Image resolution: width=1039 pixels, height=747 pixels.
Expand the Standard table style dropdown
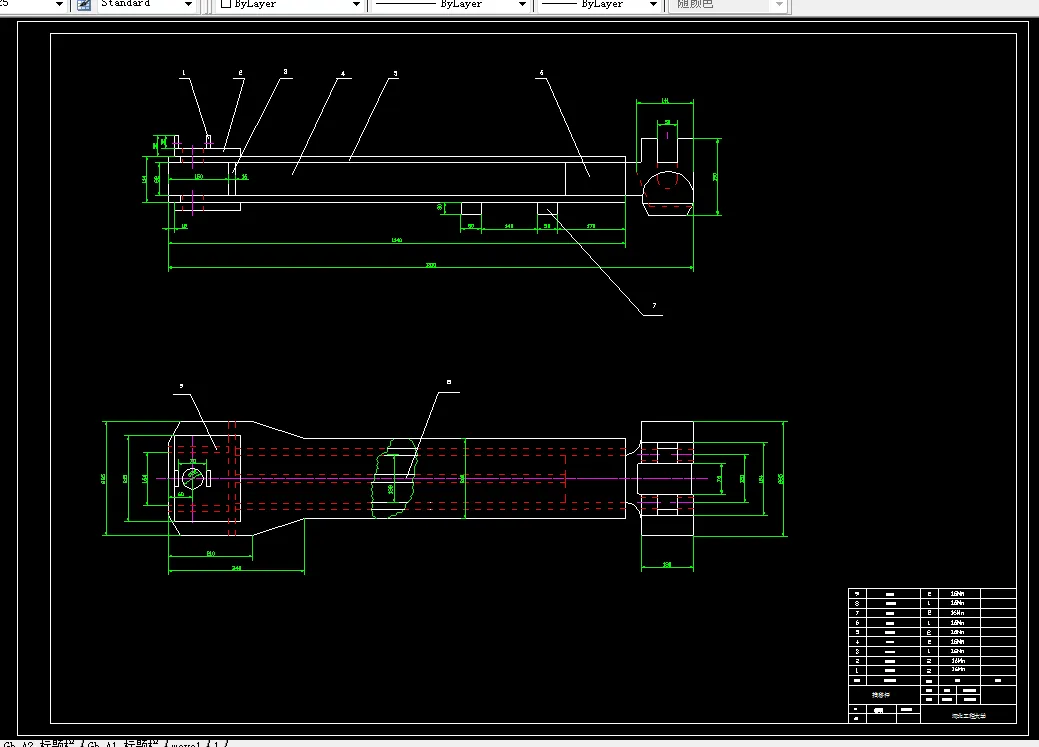(188, 5)
